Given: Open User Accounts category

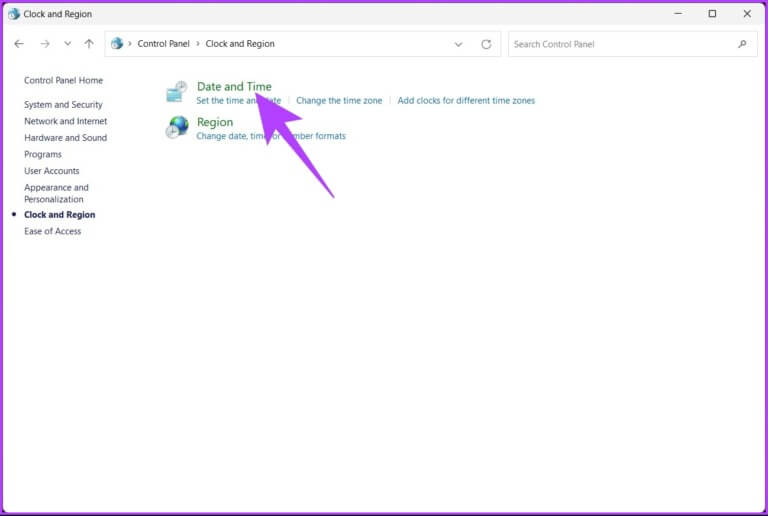Looking at the screenshot, I should pos(51,171).
